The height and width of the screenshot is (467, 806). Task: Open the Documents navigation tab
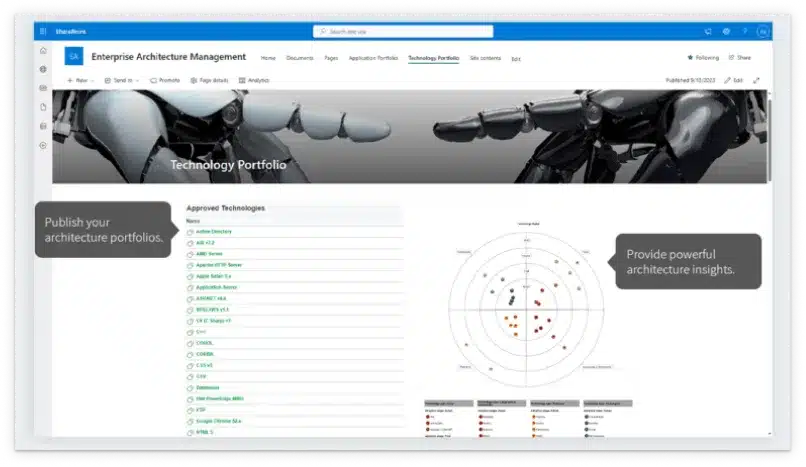300,58
